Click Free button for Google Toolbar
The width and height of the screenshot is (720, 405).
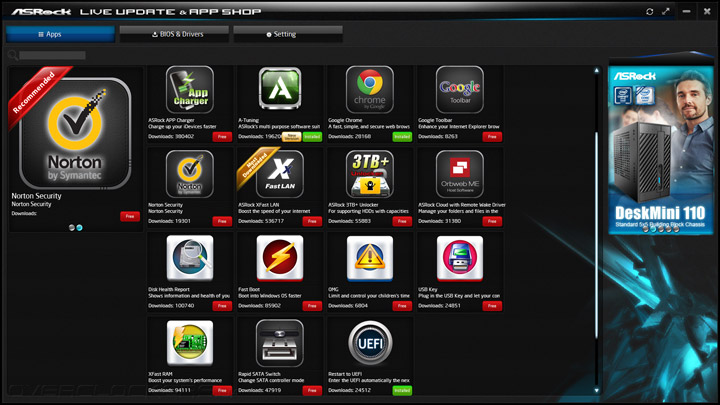pyautogui.click(x=492, y=136)
